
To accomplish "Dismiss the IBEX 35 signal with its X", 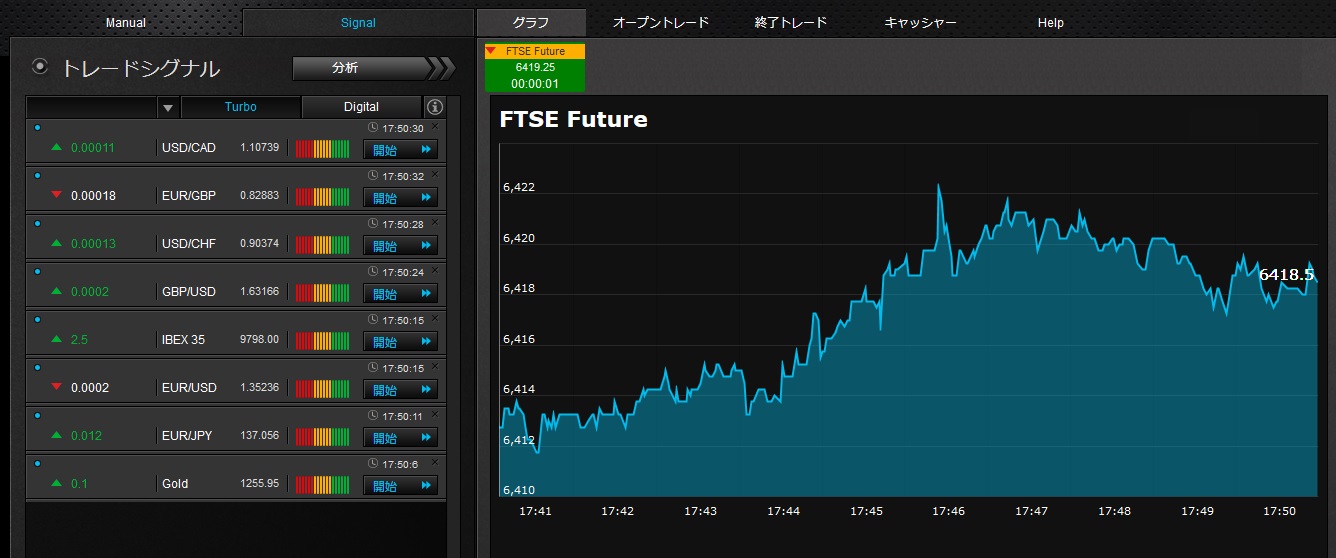I will point(435,317).
